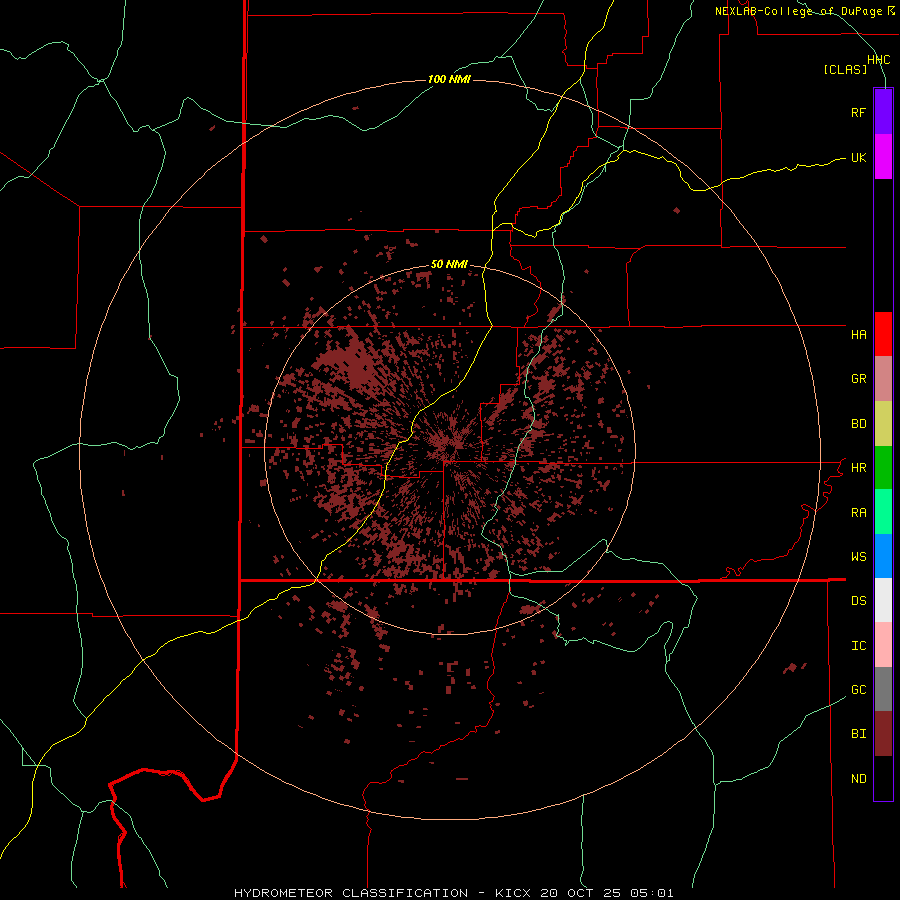This screenshot has height=900, width=900.
Task: Click the 05:01 timestamp text
Action: point(651,893)
